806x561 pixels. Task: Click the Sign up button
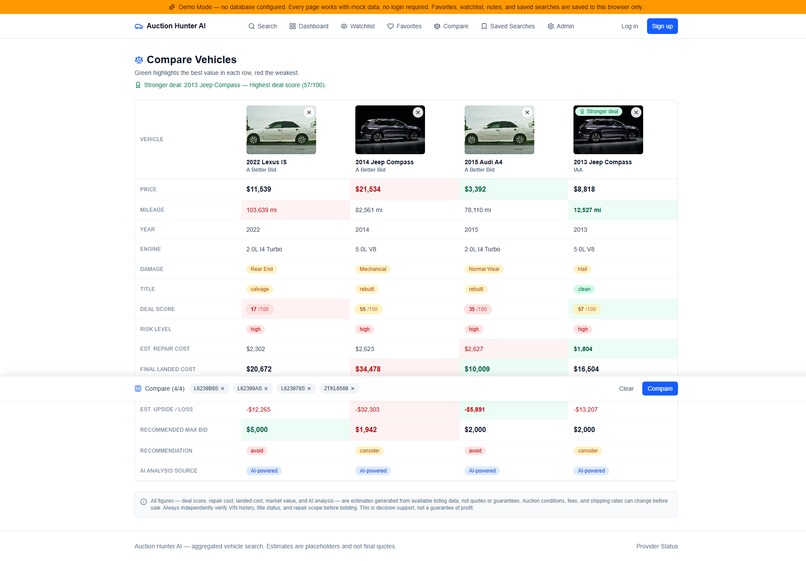click(662, 26)
